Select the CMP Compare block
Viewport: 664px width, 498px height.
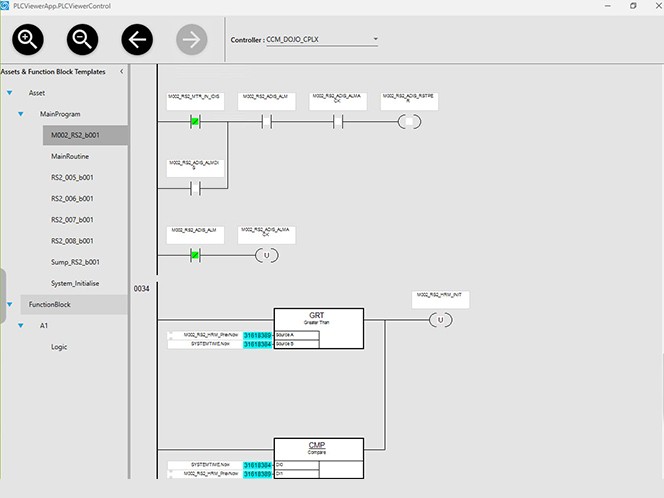[x=318, y=459]
